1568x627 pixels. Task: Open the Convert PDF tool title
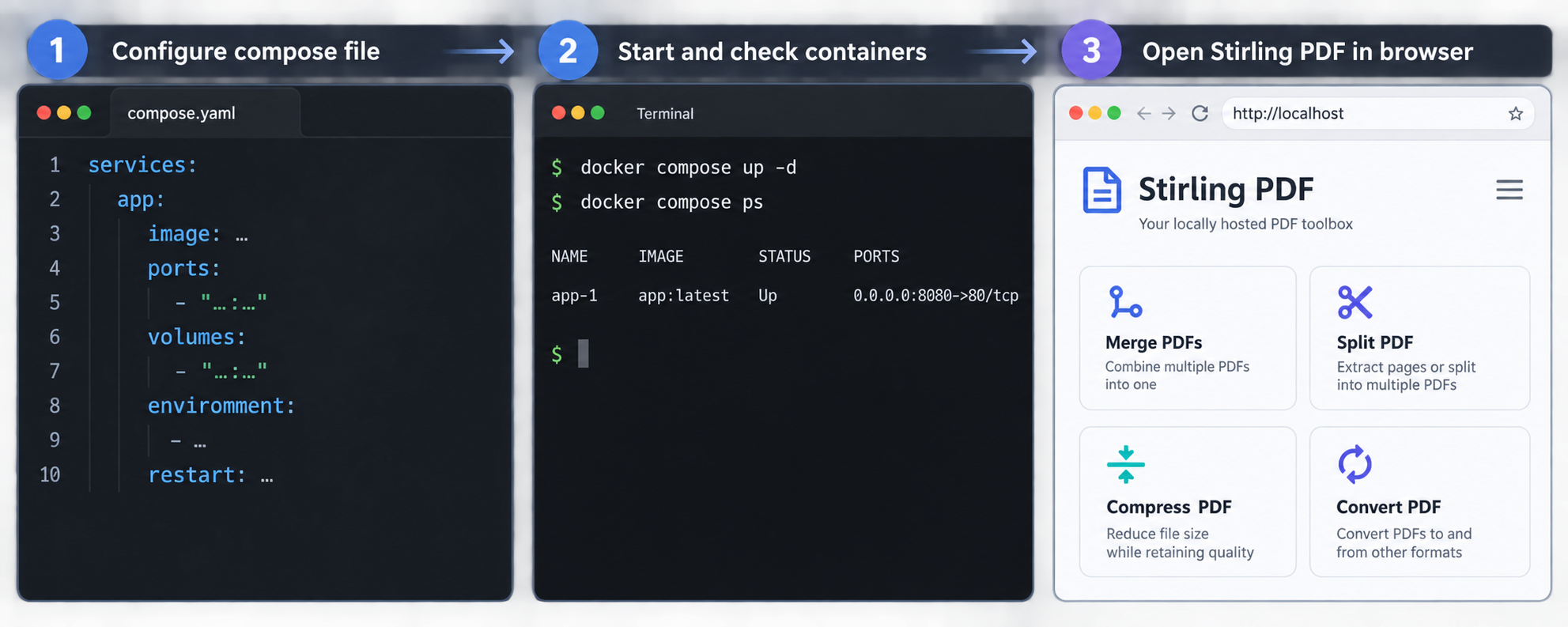point(1389,507)
